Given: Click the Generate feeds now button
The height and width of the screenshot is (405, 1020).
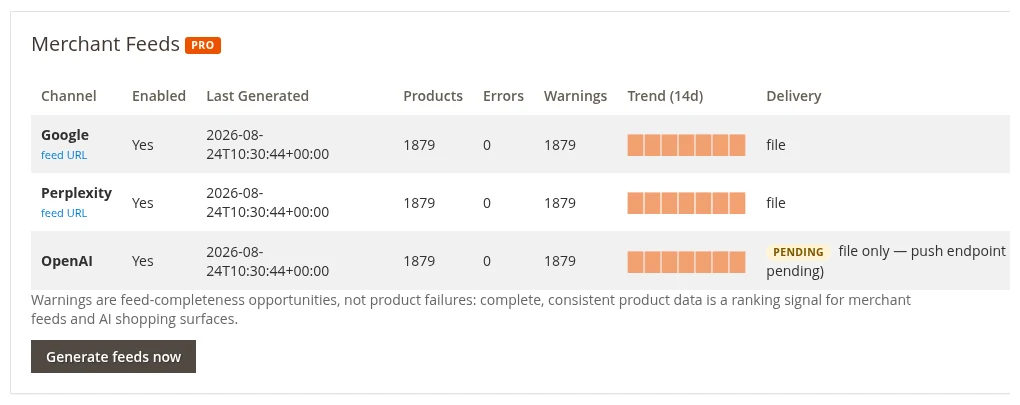Looking at the screenshot, I should 113,356.
